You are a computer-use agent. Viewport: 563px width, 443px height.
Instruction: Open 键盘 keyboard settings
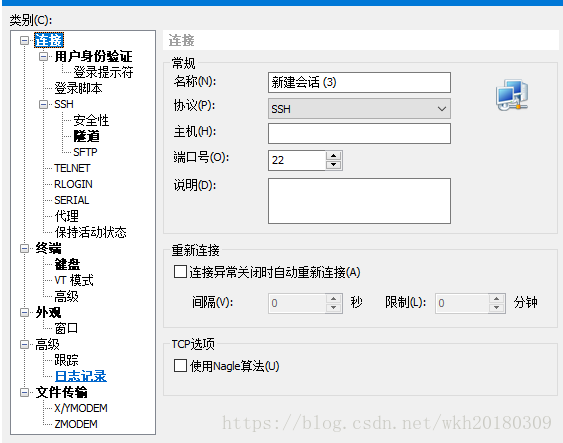click(x=67, y=264)
